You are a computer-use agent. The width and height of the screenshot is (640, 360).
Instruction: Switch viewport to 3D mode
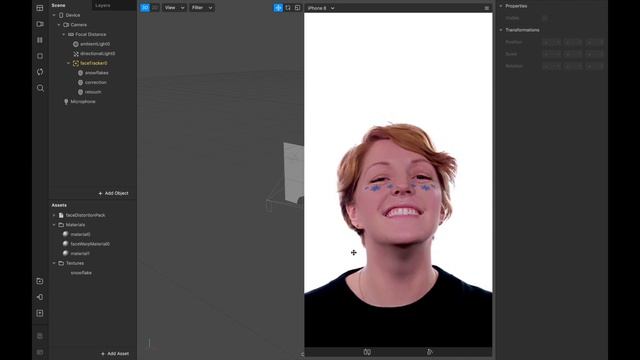click(x=145, y=8)
